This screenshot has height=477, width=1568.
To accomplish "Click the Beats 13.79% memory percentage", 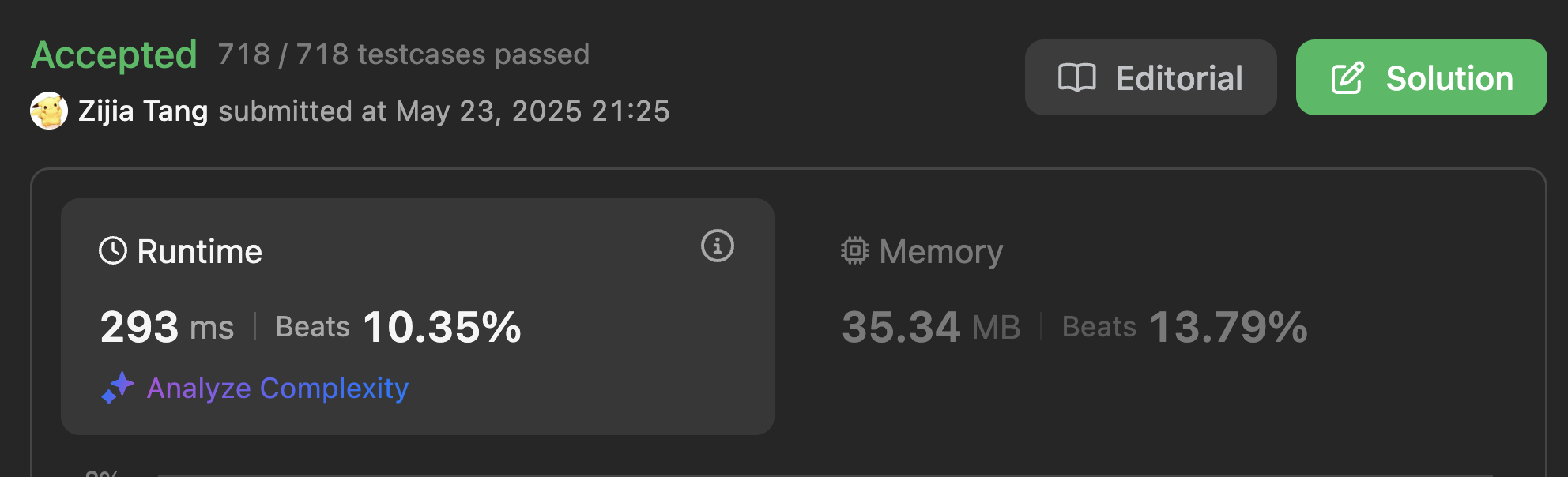I will 1184,327.
